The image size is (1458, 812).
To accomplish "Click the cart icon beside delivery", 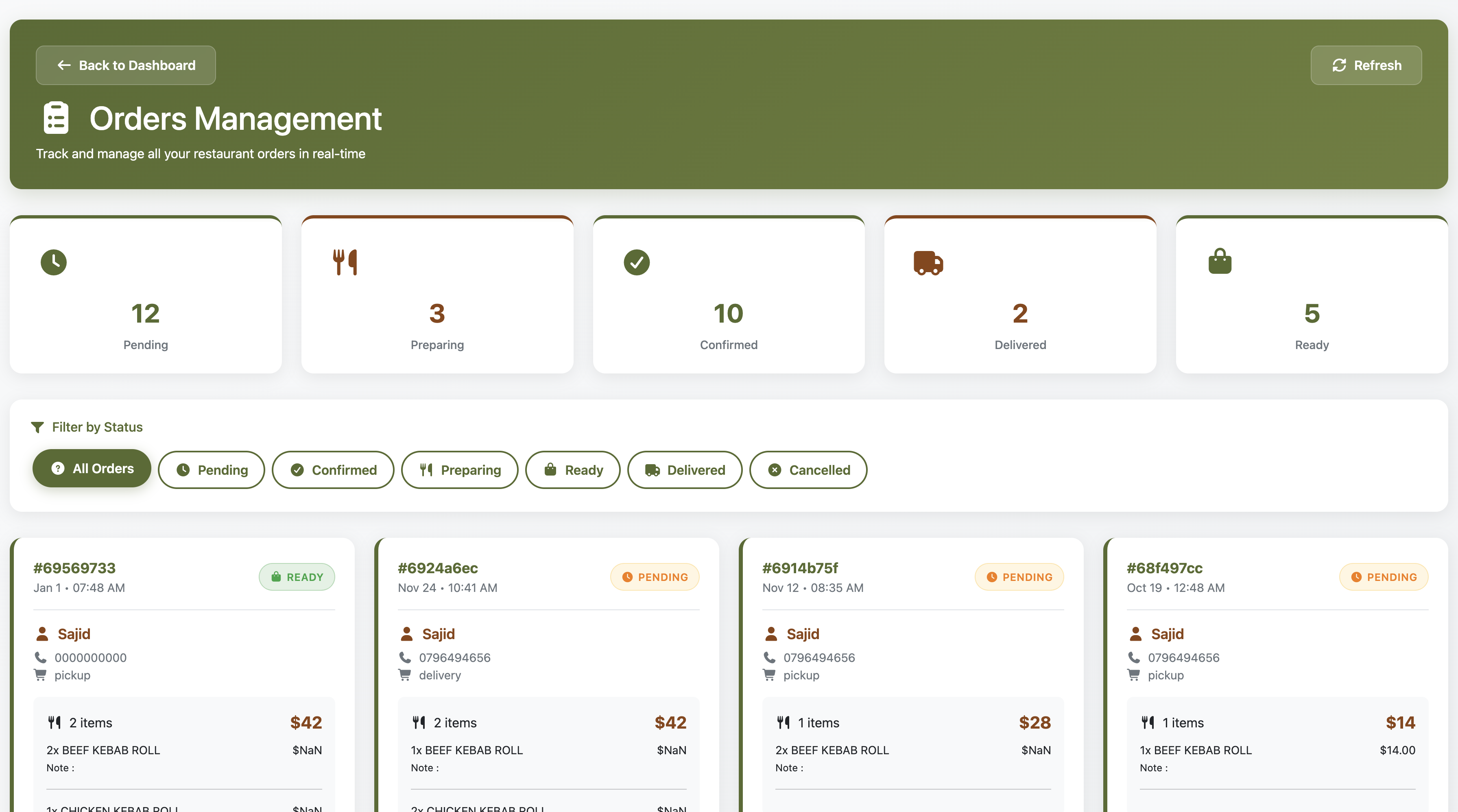I will point(405,675).
